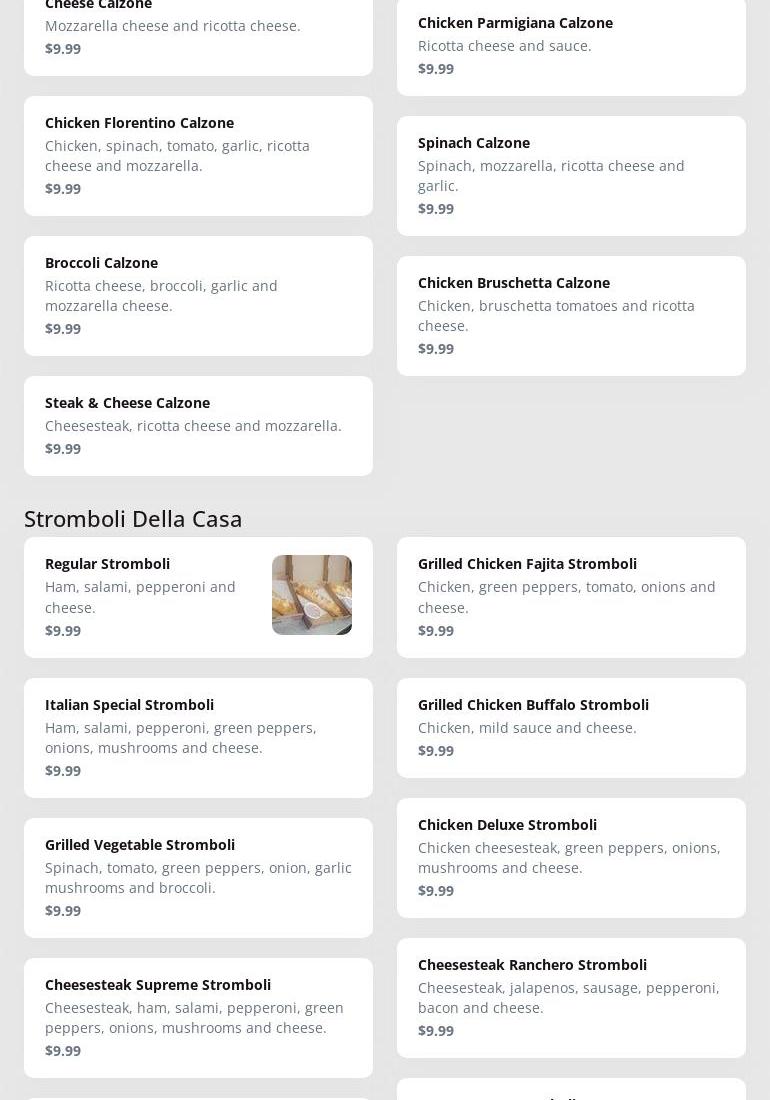Click the Stromboli Della Casa section heading
Viewport: 770px width, 1100px height.
(x=133, y=518)
